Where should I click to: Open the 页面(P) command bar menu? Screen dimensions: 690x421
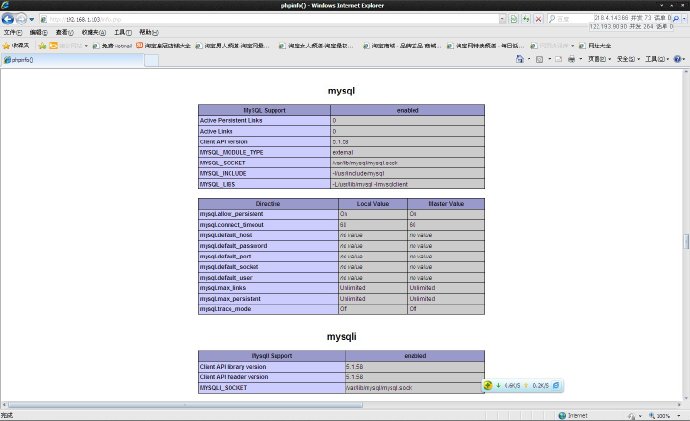599,59
